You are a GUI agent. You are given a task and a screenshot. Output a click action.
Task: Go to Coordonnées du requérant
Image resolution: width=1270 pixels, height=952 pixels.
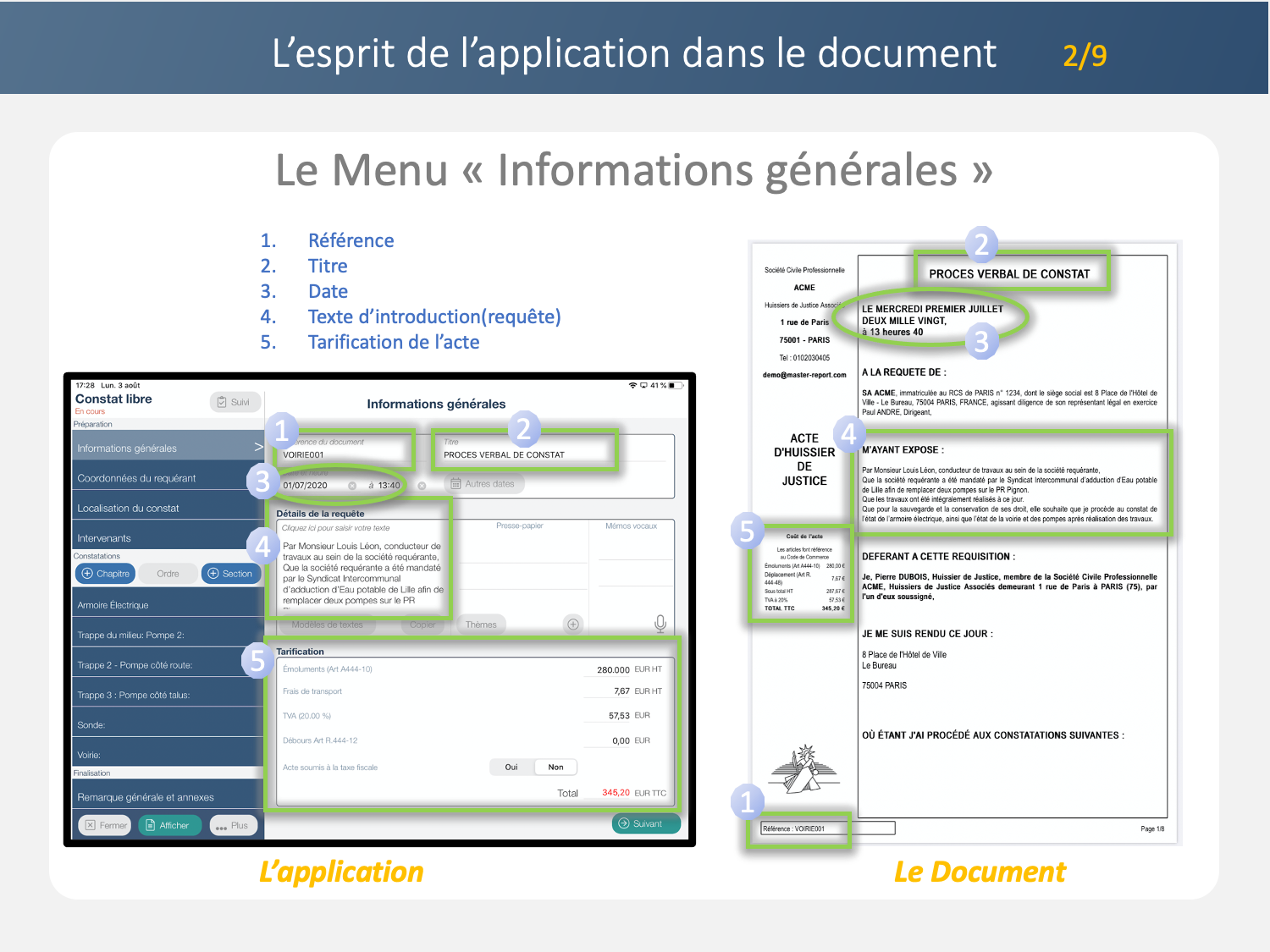click(137, 478)
